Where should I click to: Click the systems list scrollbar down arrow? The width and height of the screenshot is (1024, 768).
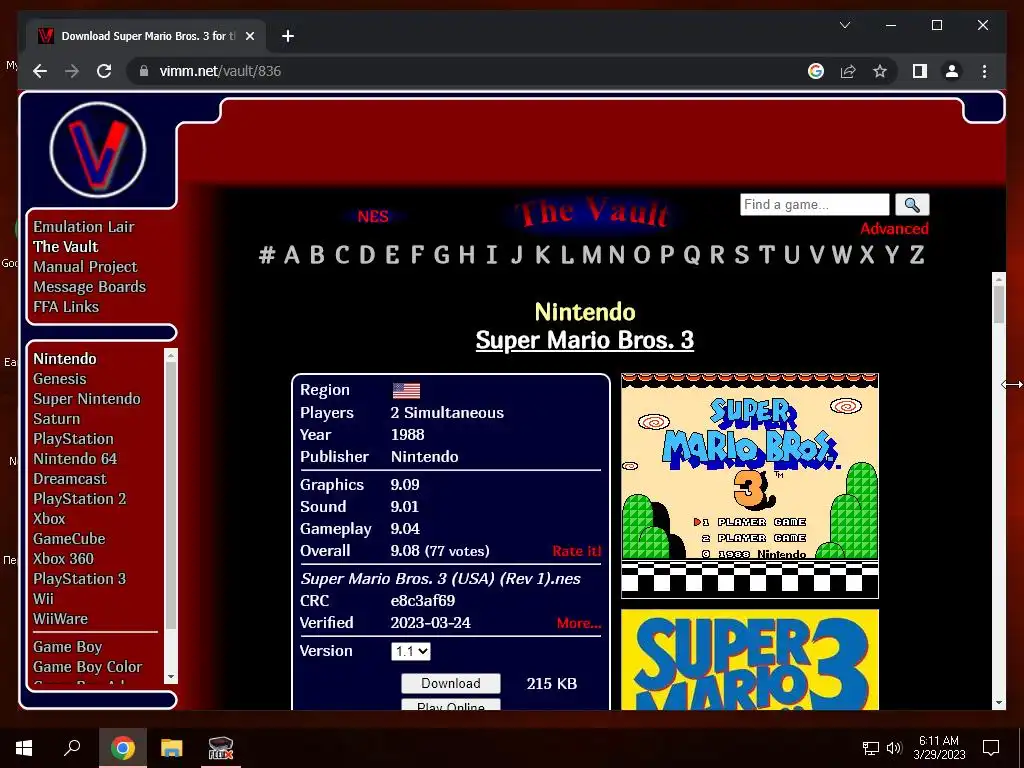coord(171,677)
